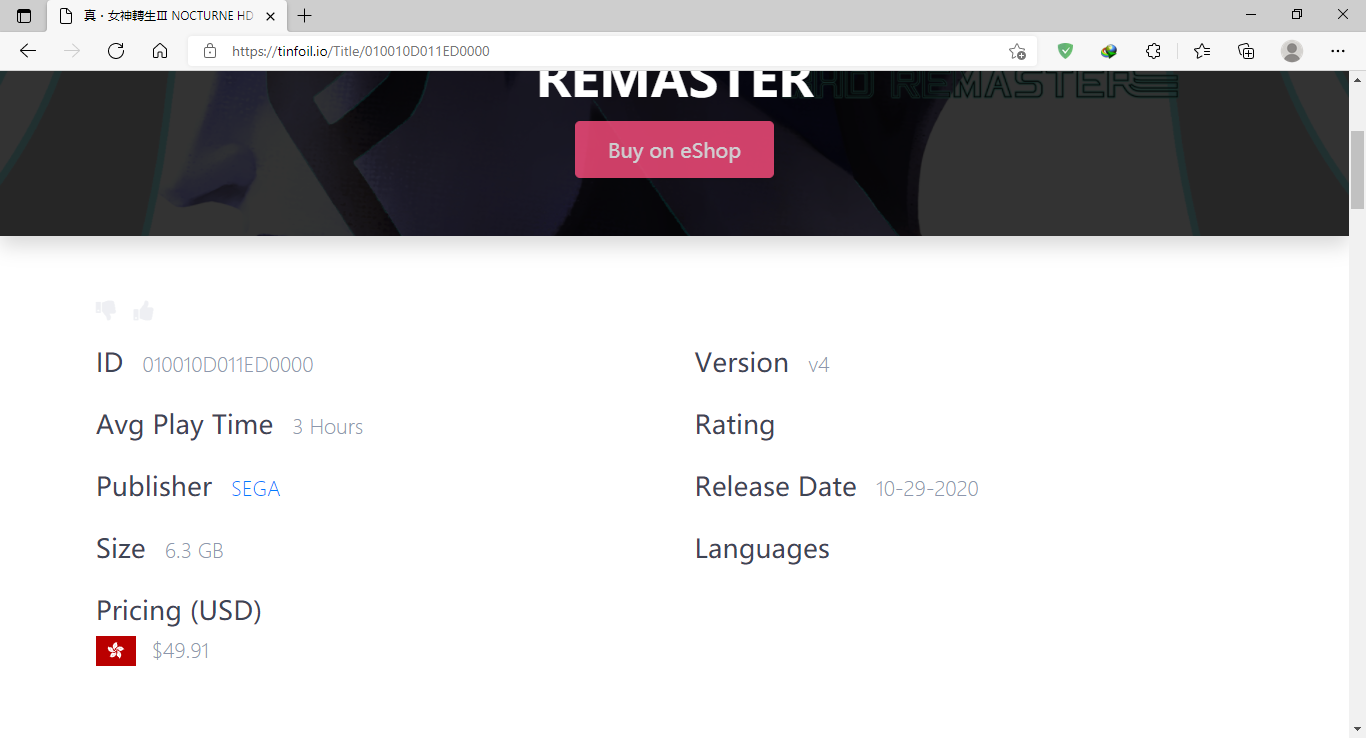
Task: Reload the page with Refresh icon
Action: click(x=116, y=51)
